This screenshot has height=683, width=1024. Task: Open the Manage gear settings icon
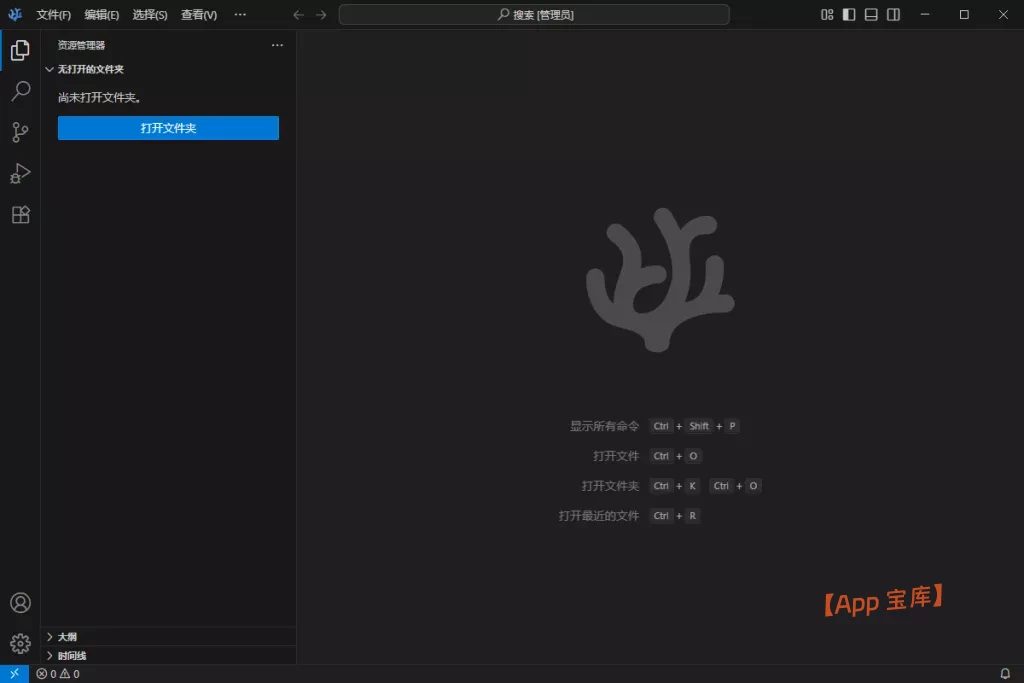point(20,643)
